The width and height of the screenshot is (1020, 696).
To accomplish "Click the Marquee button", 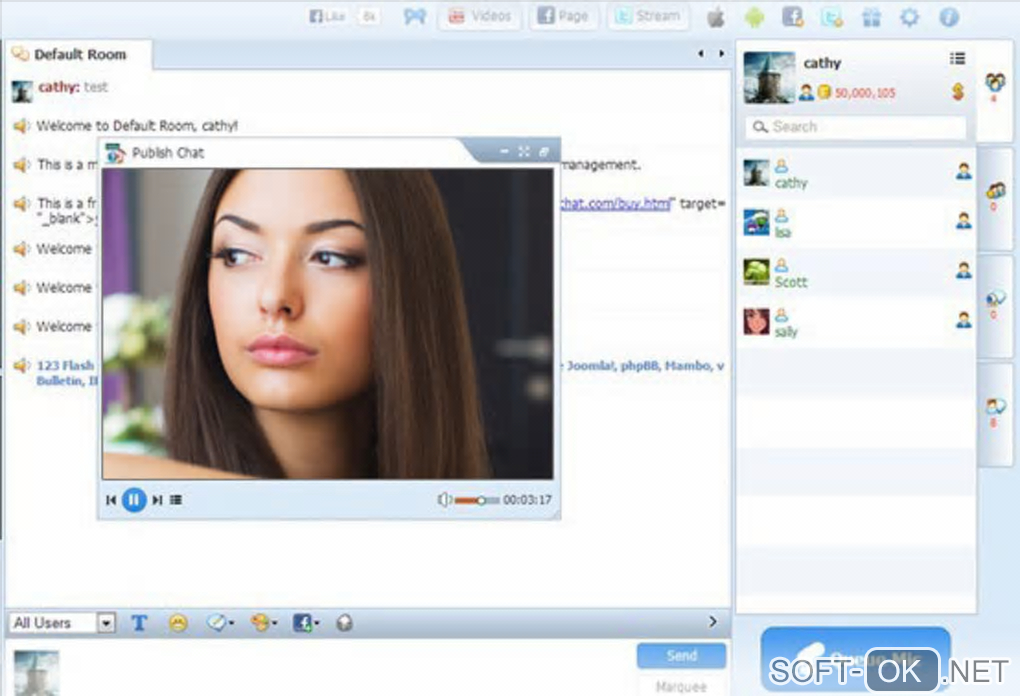I will tap(681, 686).
